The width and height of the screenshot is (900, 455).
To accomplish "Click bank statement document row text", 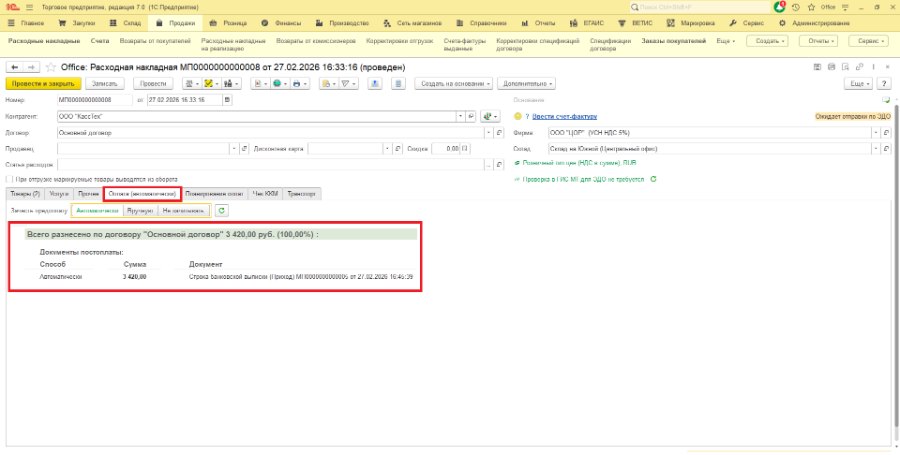I will [301, 277].
